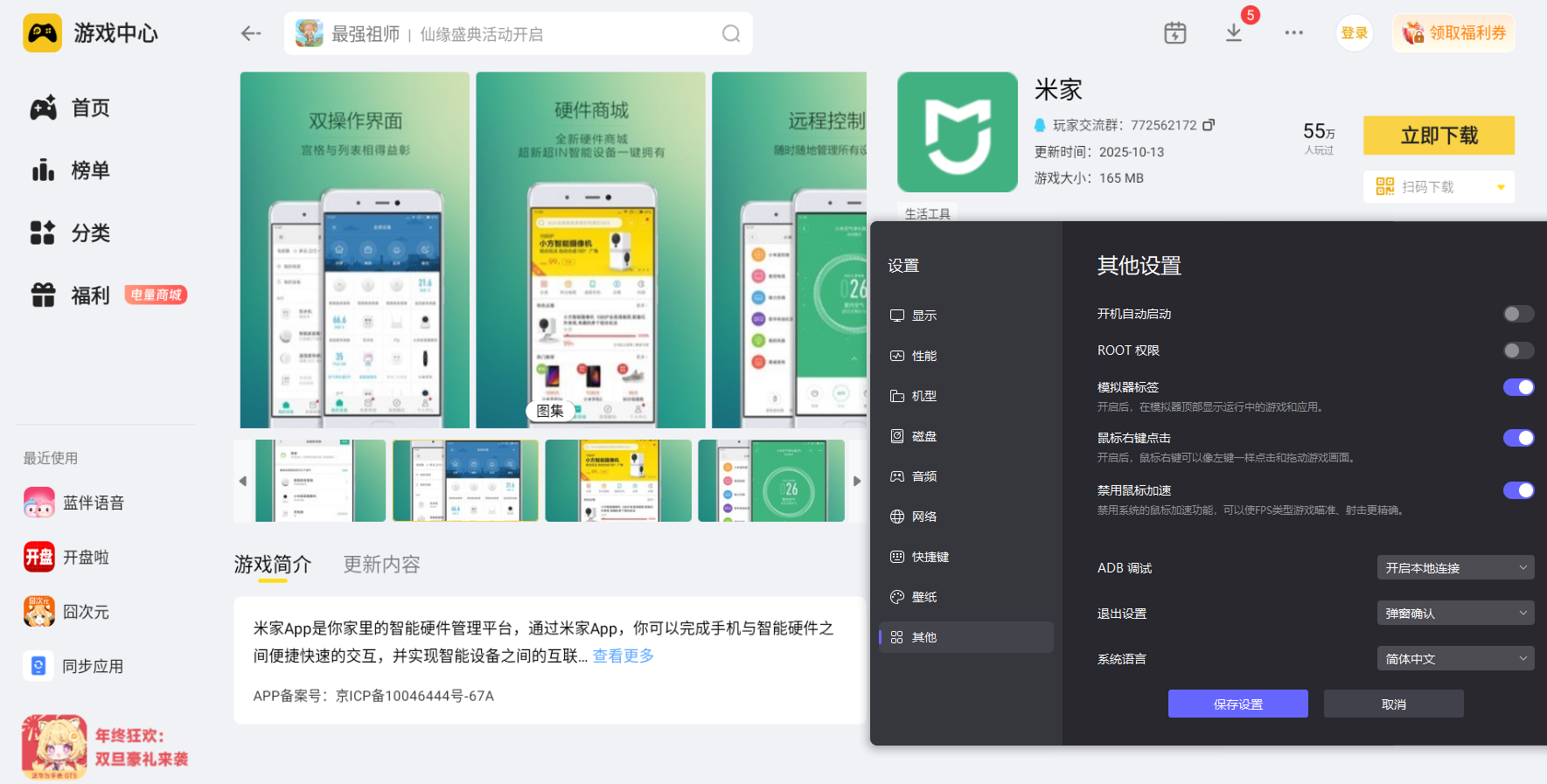Open 磁盘 disk settings
This screenshot has height=784, width=1547.
(965, 436)
